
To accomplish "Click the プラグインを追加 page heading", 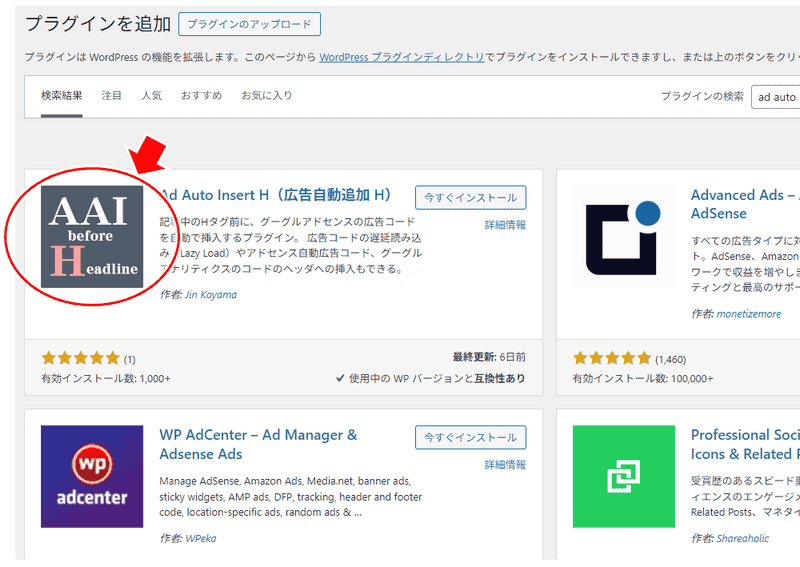I will (x=98, y=24).
